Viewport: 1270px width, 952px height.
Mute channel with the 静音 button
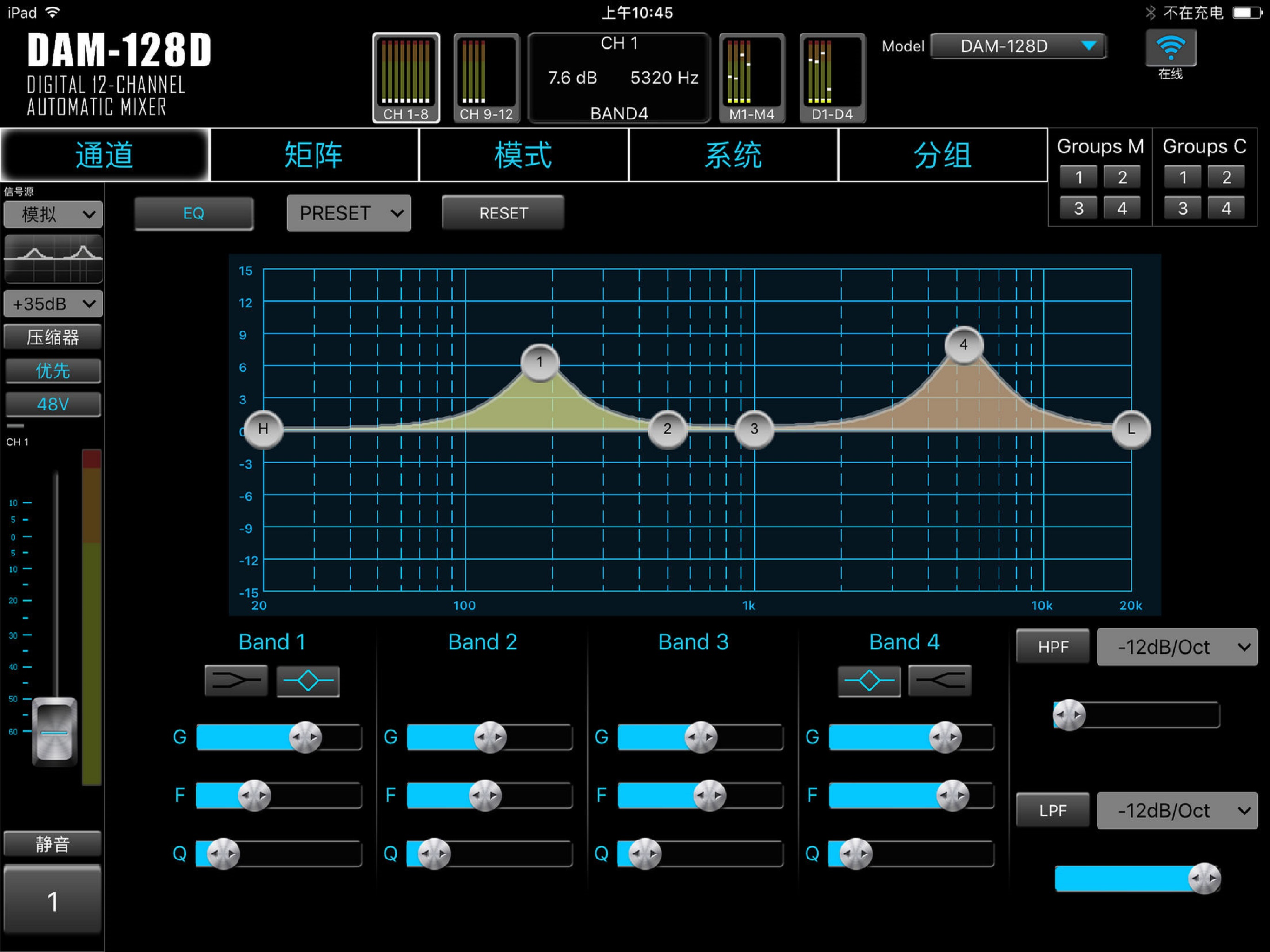tap(53, 844)
